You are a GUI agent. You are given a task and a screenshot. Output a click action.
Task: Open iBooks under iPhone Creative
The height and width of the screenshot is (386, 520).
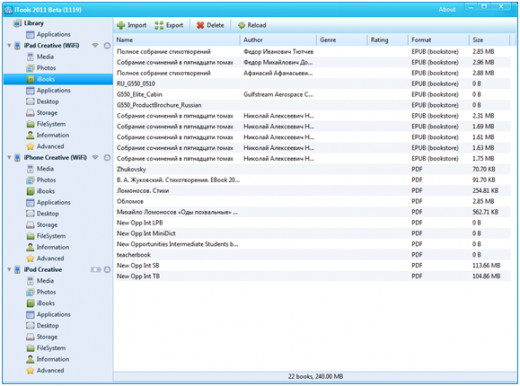(41, 191)
